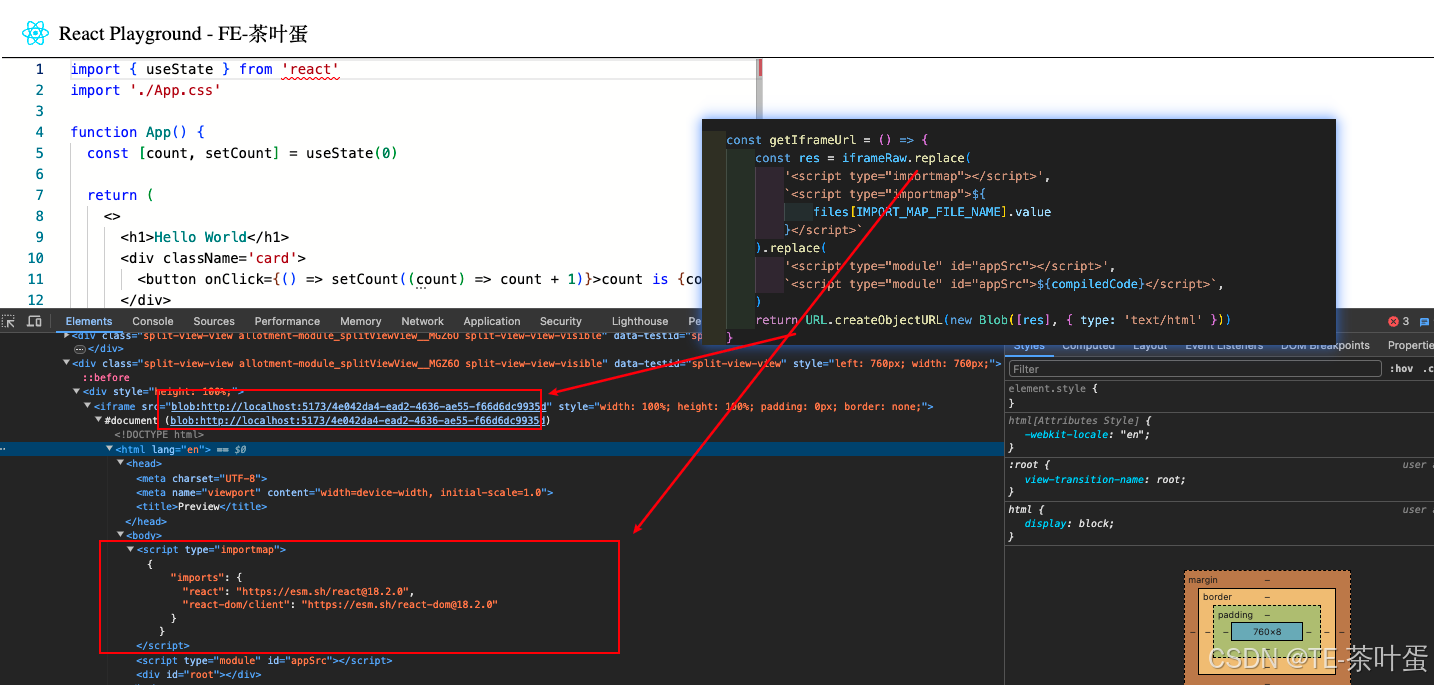
Task: Click the blue messages icon in DevTools
Action: (1425, 321)
